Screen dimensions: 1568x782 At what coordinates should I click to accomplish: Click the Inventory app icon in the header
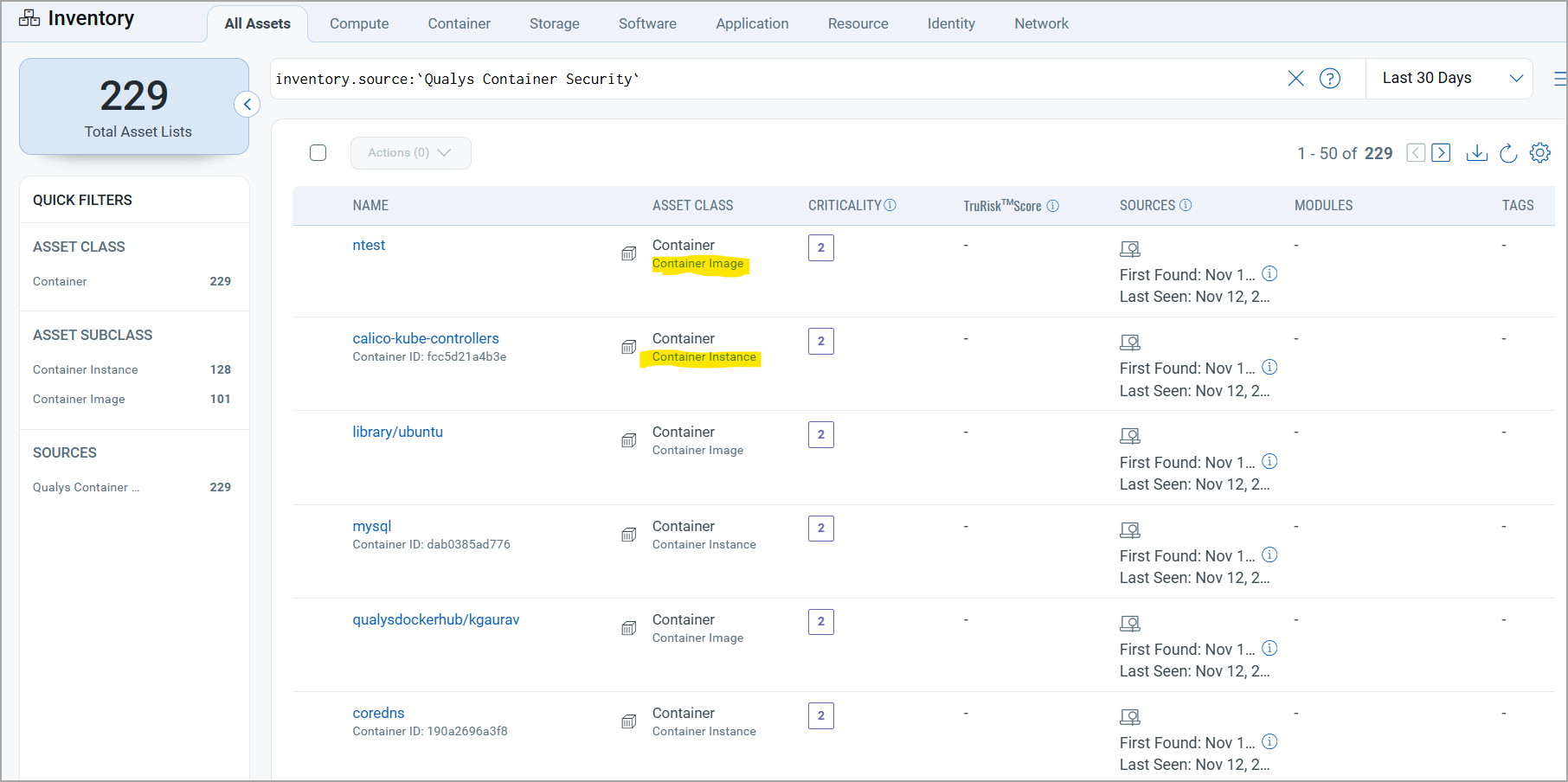[x=29, y=17]
